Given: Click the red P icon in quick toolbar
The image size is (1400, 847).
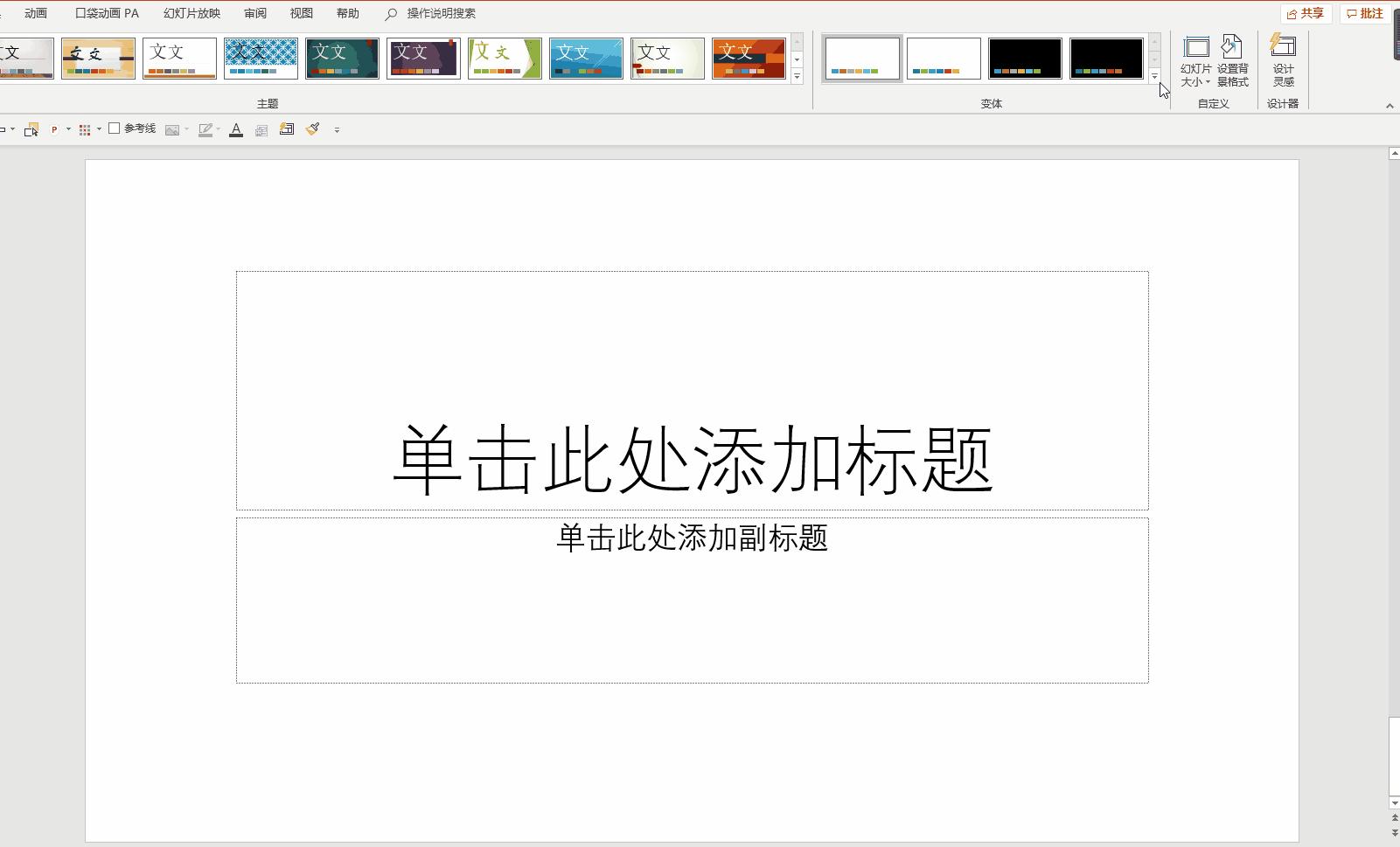Looking at the screenshot, I should point(54,128).
